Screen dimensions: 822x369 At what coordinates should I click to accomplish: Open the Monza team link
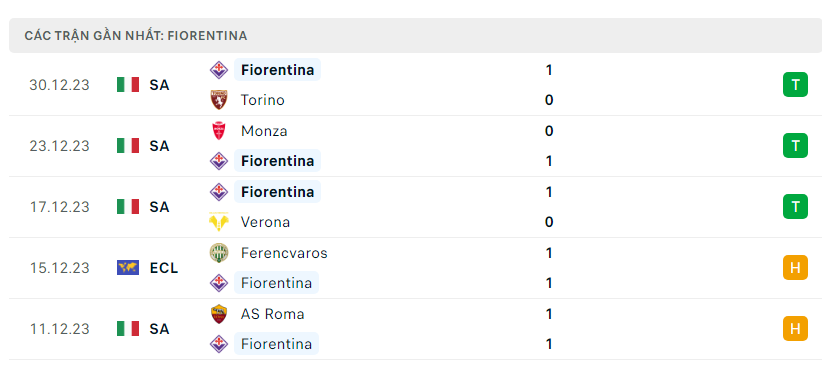[x=264, y=131]
